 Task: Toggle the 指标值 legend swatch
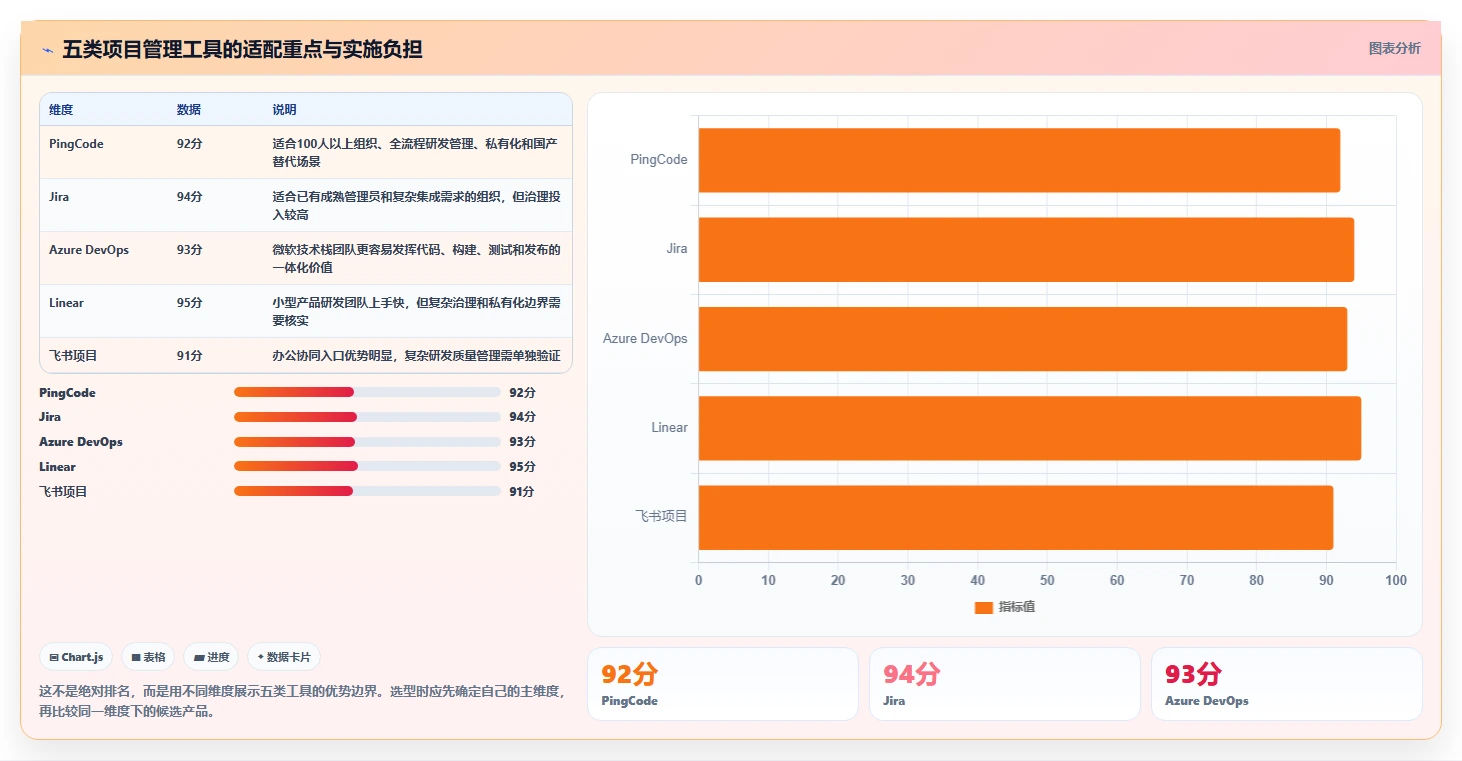984,607
